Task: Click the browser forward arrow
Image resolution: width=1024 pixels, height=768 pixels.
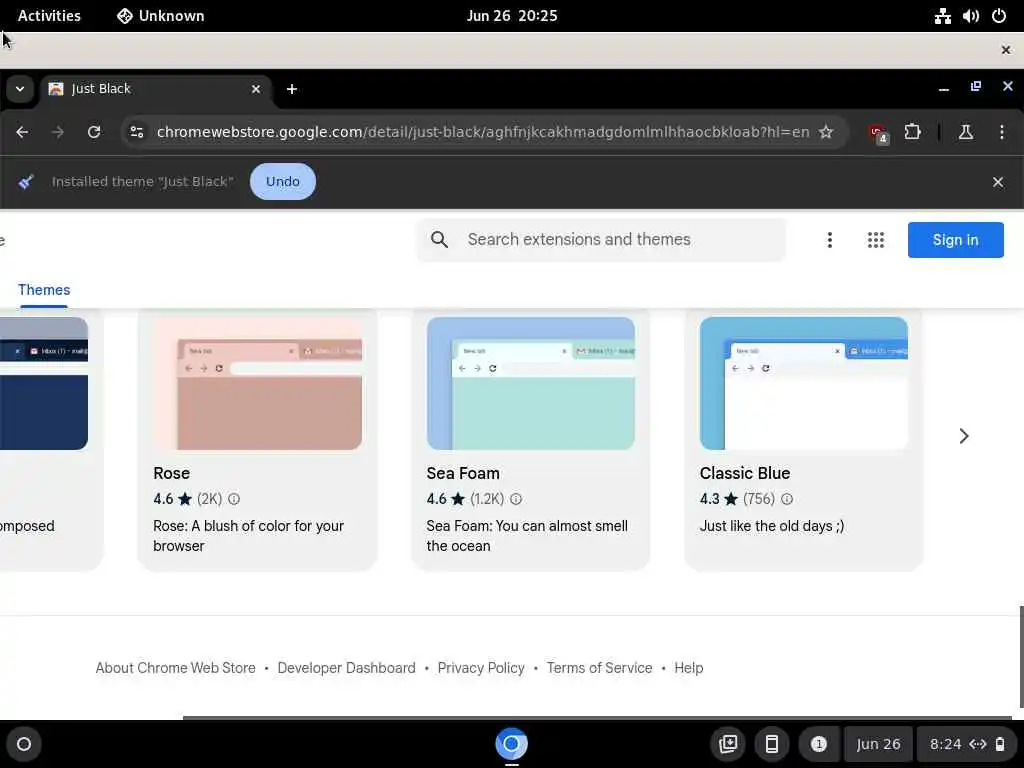Action: 58,132
